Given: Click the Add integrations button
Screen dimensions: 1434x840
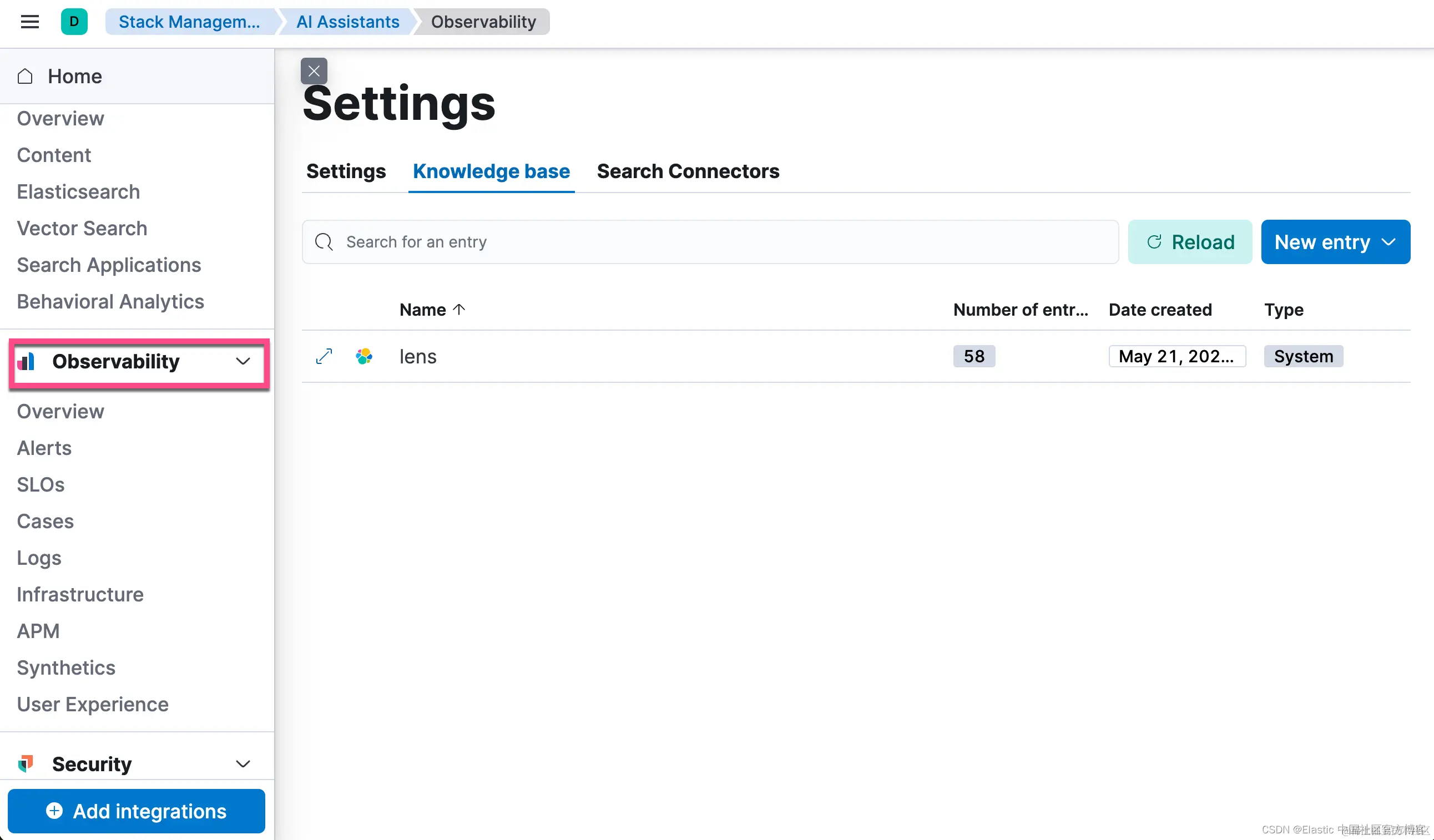Looking at the screenshot, I should pyautogui.click(x=137, y=811).
